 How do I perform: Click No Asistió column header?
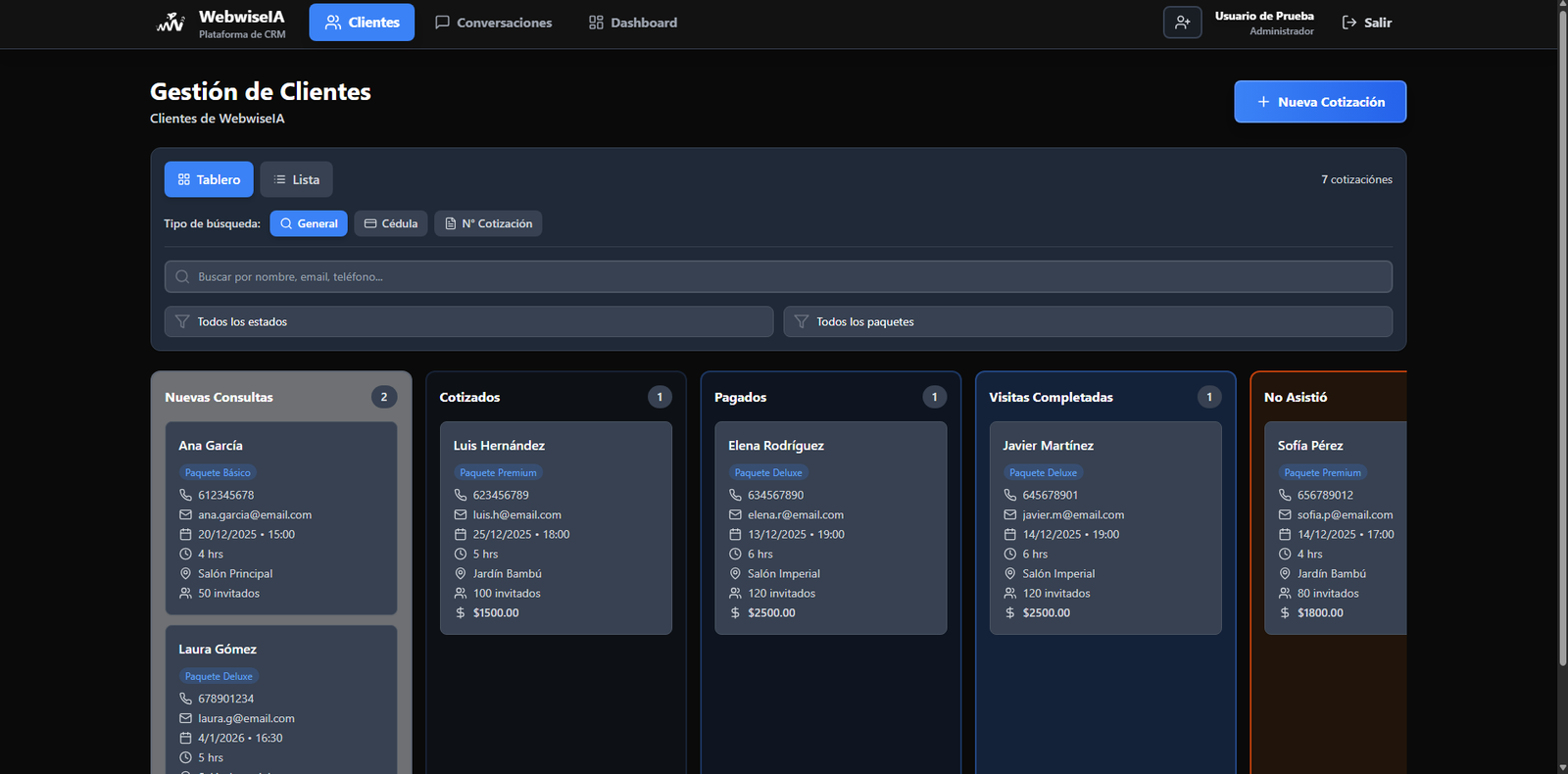click(1296, 397)
